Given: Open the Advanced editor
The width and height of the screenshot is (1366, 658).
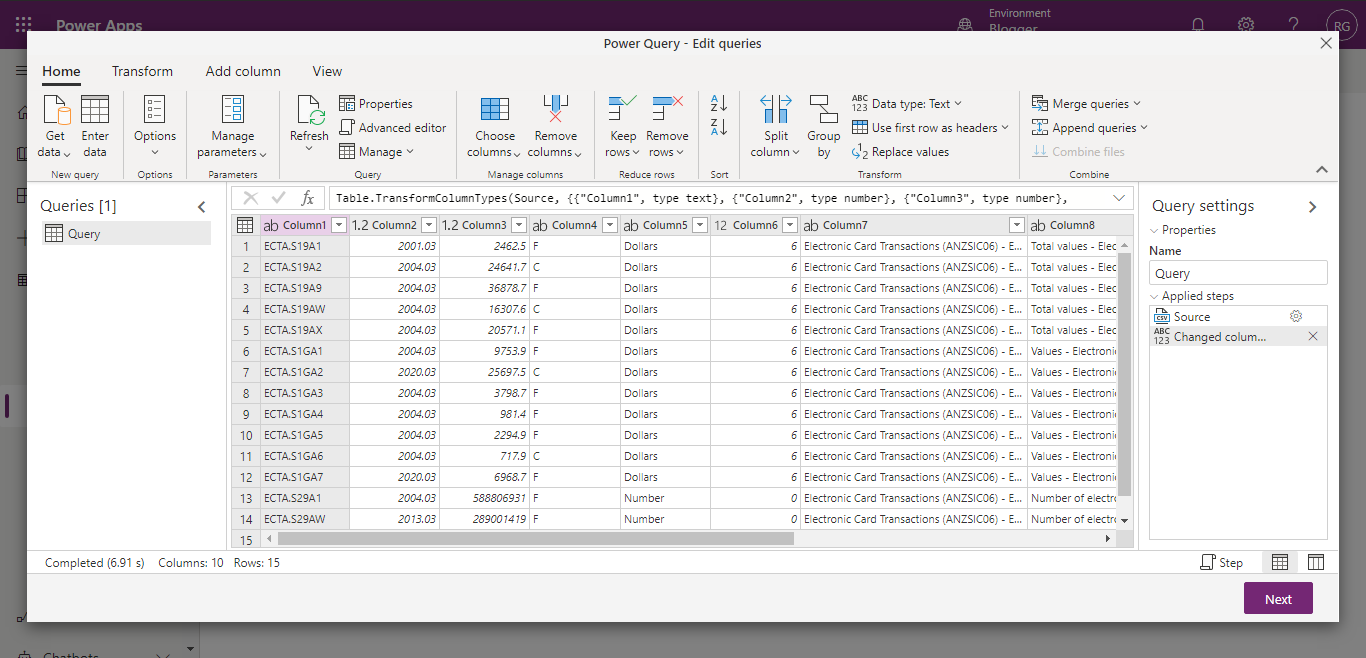Looking at the screenshot, I should pos(393,128).
